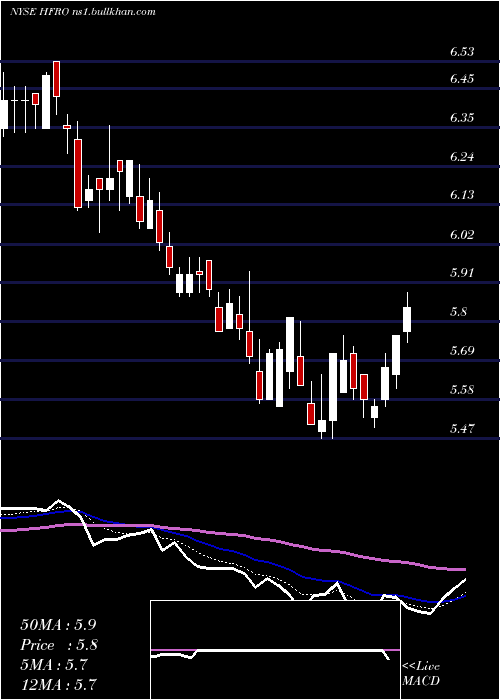Viewport: 500px width, 700px height.
Task: Click the 6.13 price axis label
Action: click(462, 195)
